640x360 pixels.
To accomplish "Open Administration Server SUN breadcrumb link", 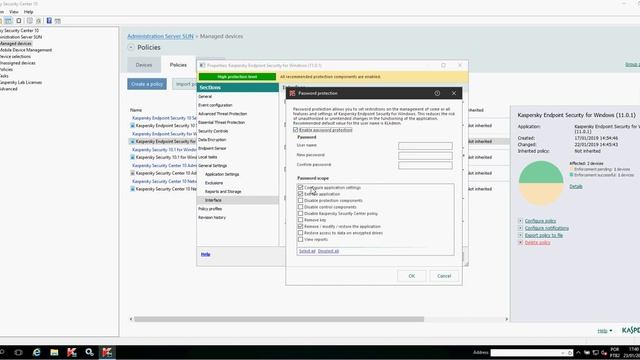I will click(160, 36).
